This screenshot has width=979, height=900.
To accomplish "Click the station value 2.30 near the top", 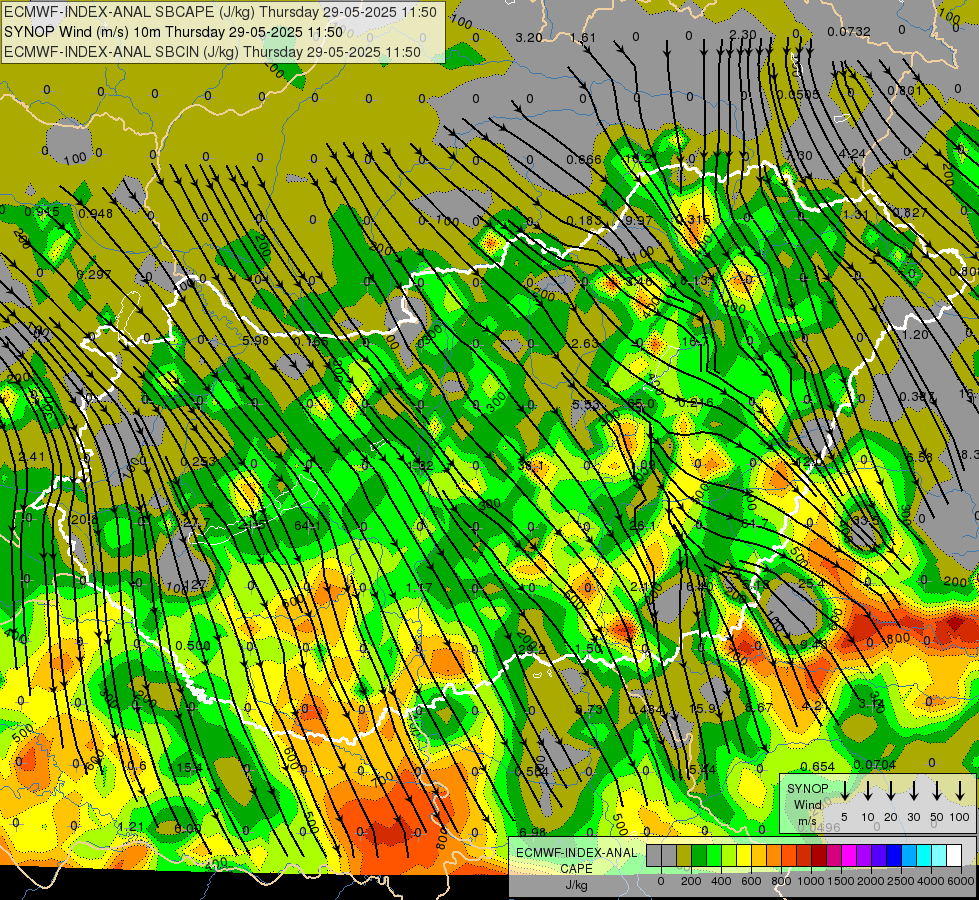I will coord(743,35).
